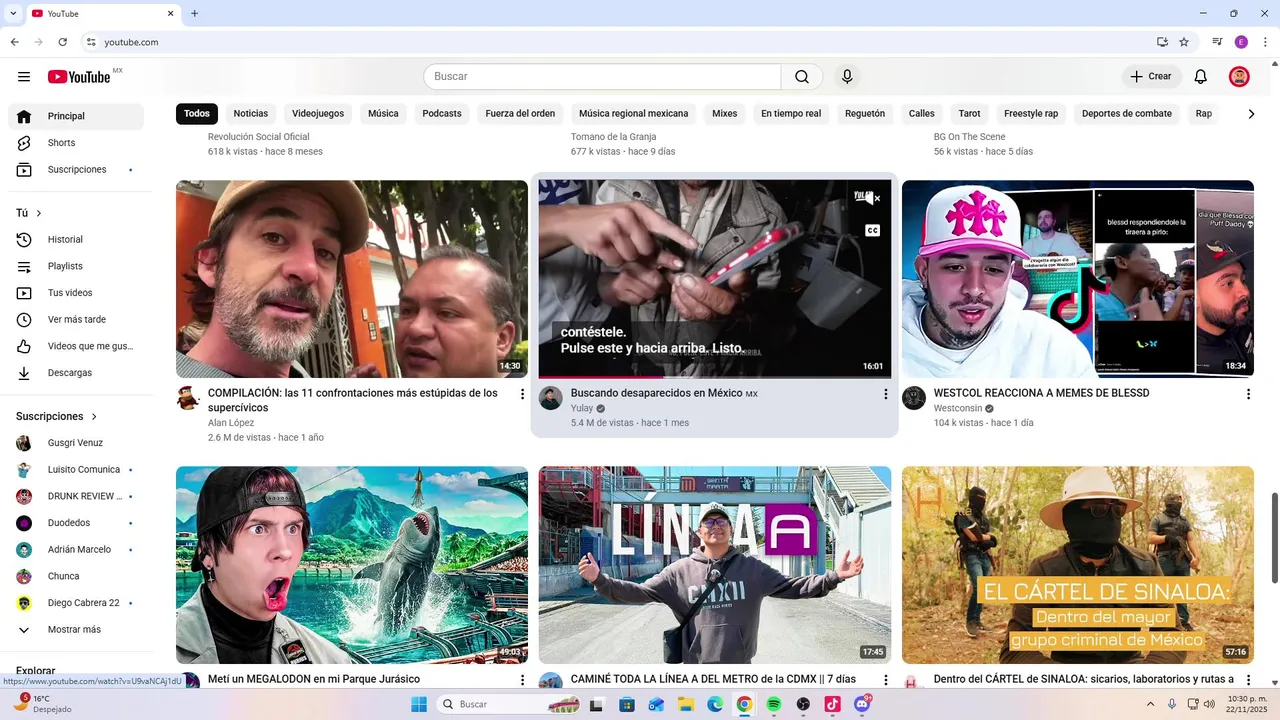Expand Mostrar más subscriptions
This screenshot has height=720, width=1280.
point(76,630)
